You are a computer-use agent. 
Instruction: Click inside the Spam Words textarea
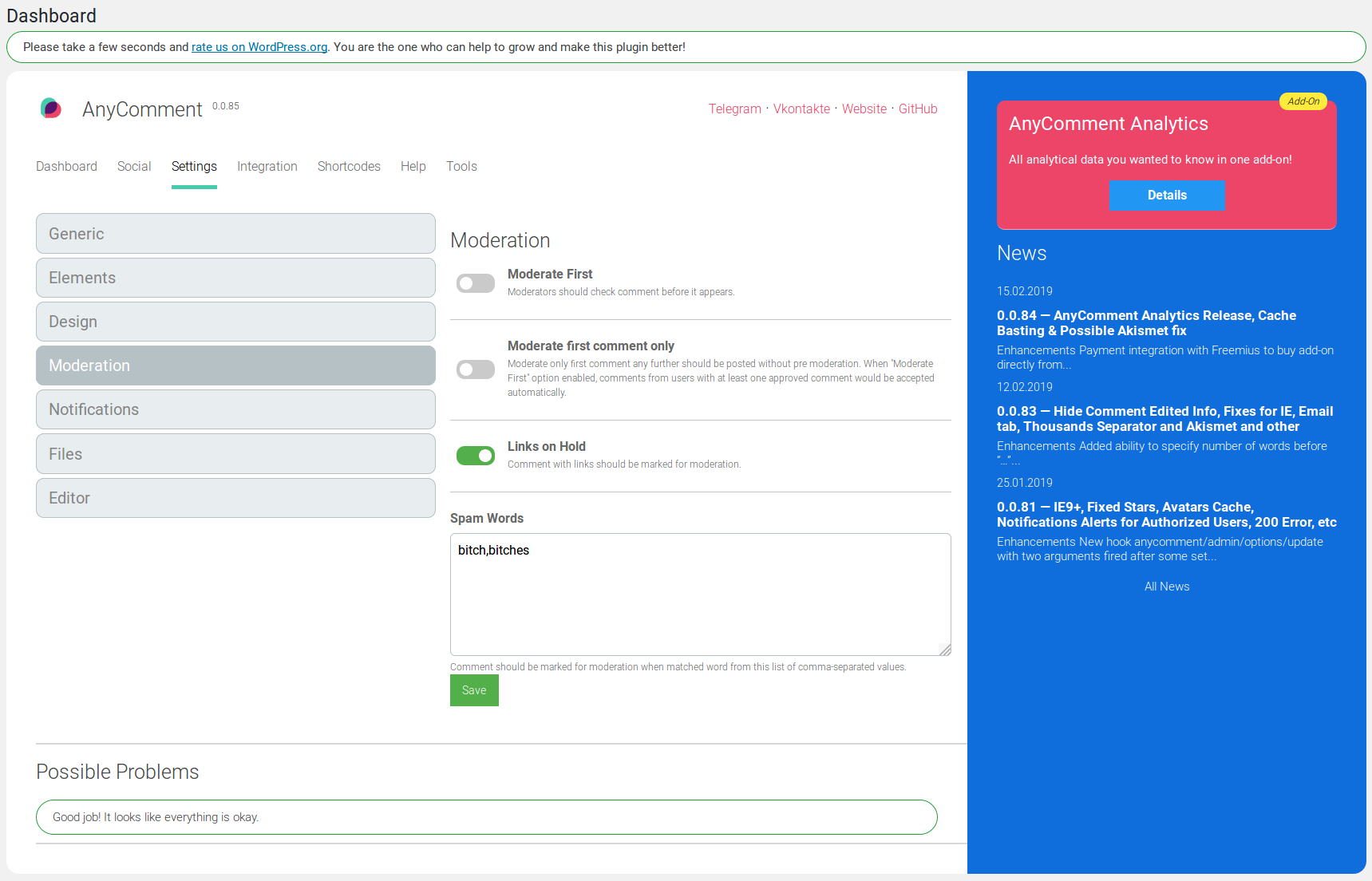click(701, 595)
